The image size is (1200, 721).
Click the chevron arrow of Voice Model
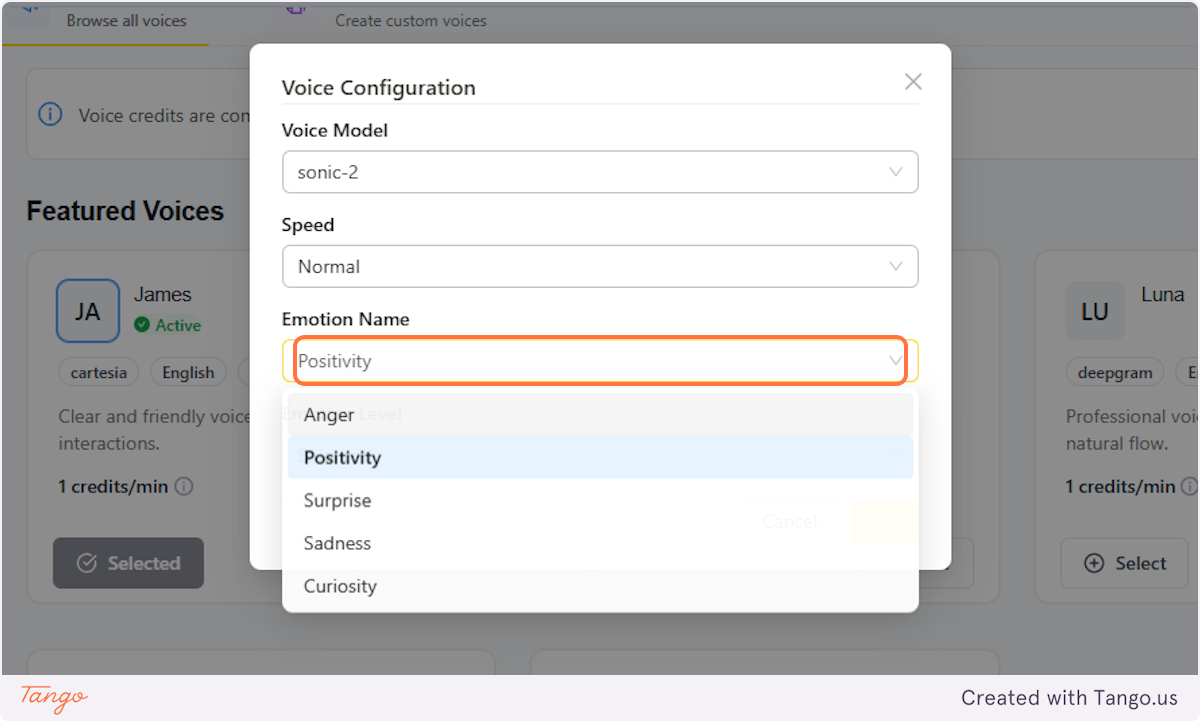[896, 172]
